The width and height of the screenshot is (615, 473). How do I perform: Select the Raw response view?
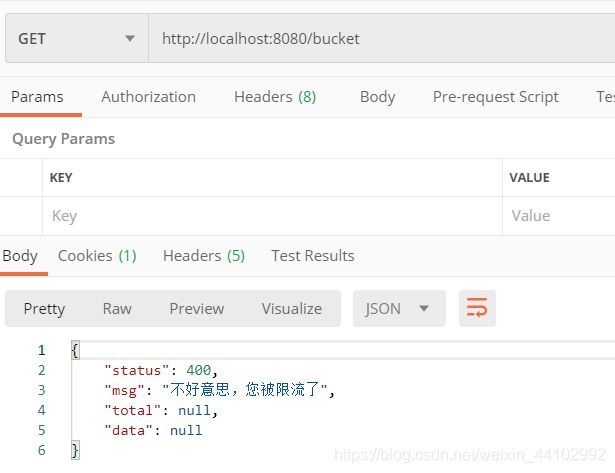(x=117, y=309)
